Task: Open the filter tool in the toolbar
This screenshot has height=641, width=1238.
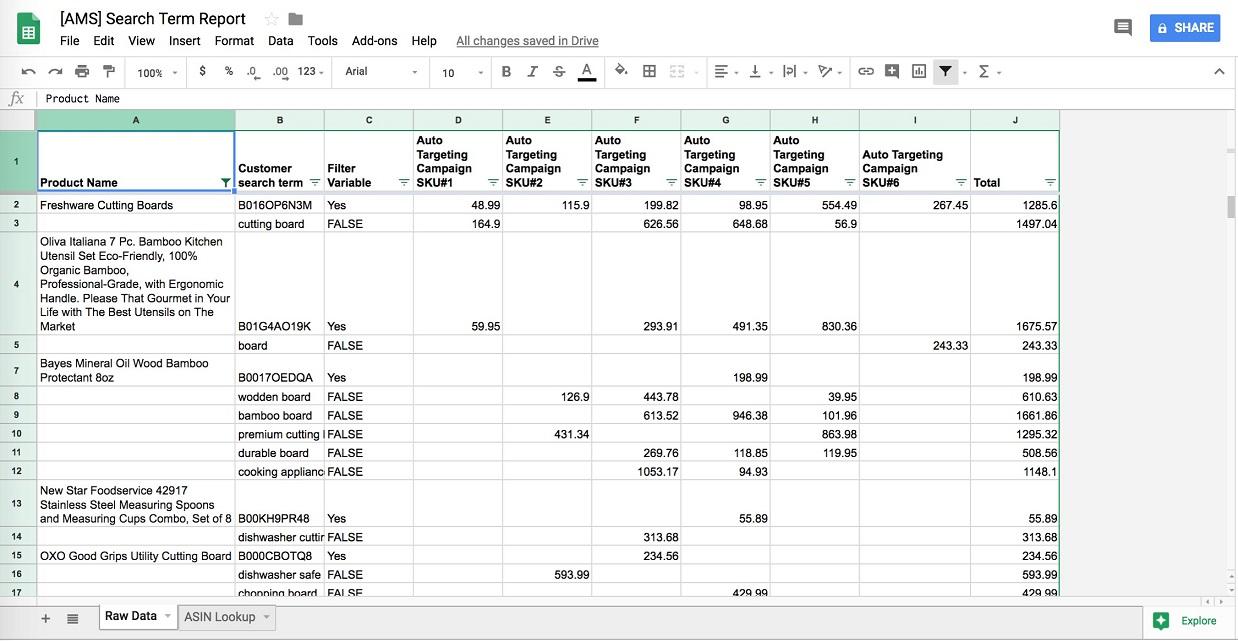Action: pyautogui.click(x=945, y=71)
